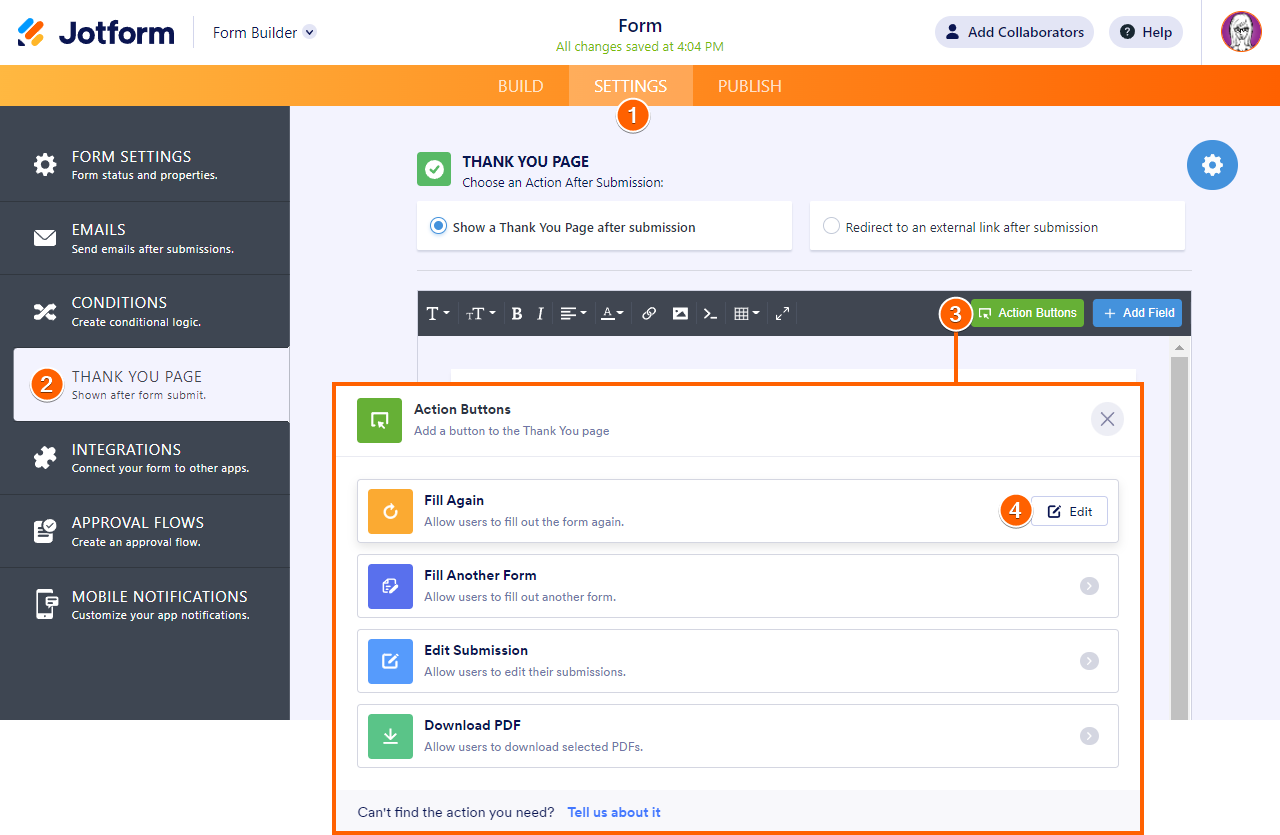This screenshot has height=835, width=1280.
Task: Switch to the BUILD tab
Action: (520, 86)
